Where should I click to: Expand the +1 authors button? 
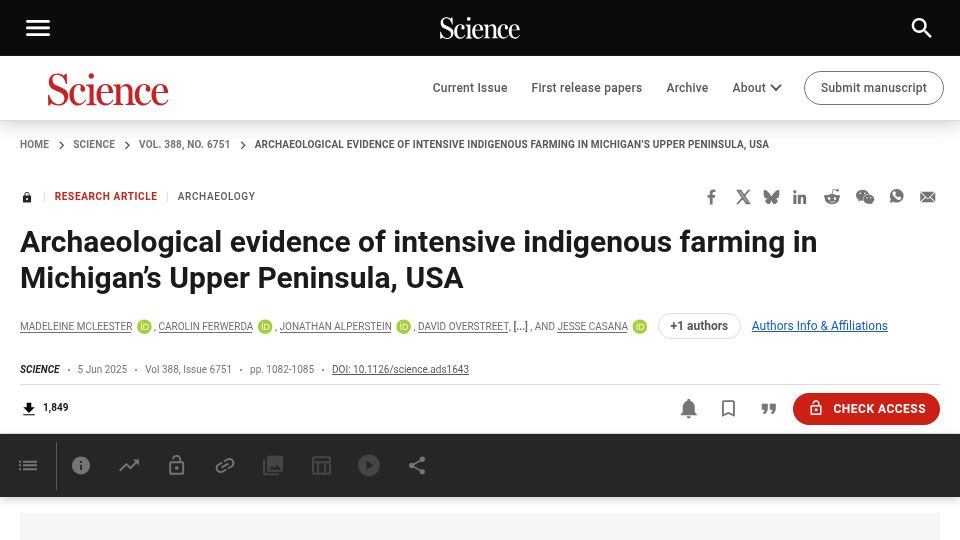(699, 326)
